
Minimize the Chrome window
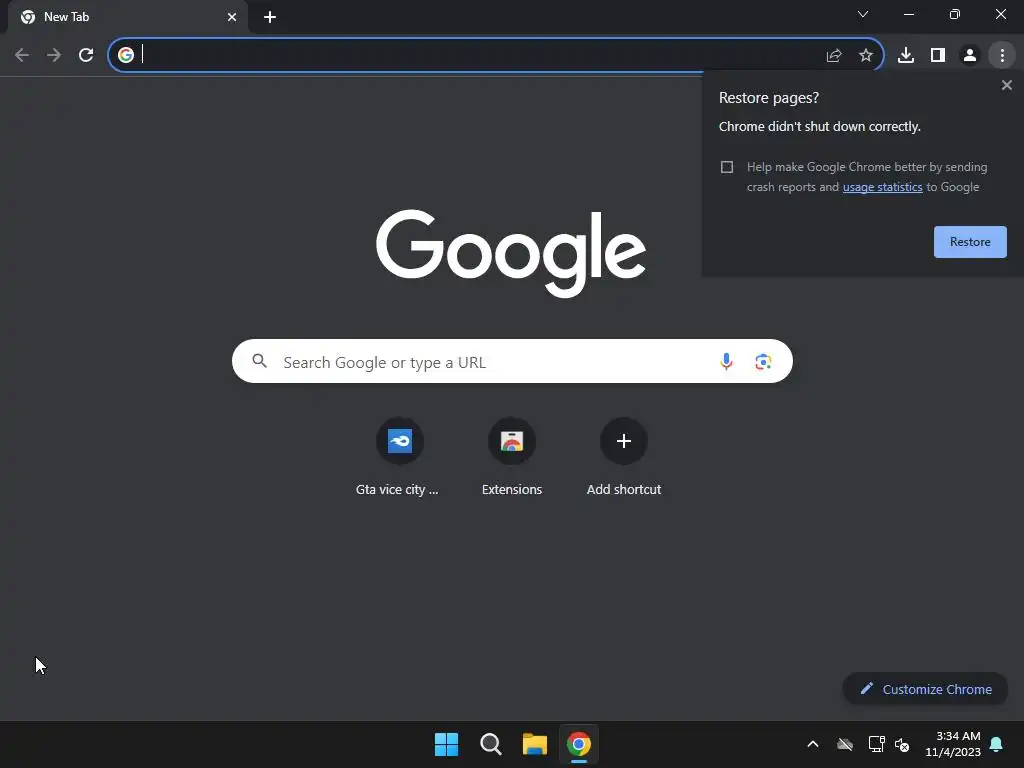pos(908,14)
